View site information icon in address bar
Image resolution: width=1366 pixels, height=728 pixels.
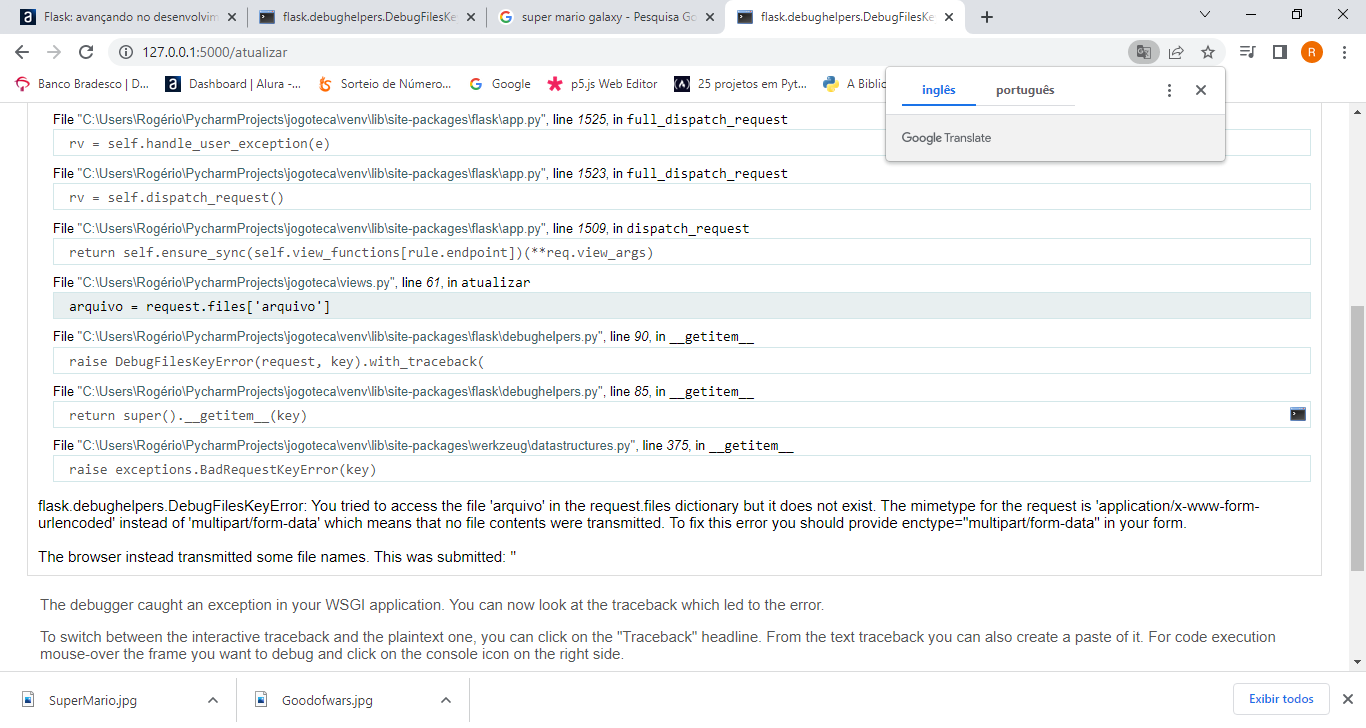tap(126, 52)
